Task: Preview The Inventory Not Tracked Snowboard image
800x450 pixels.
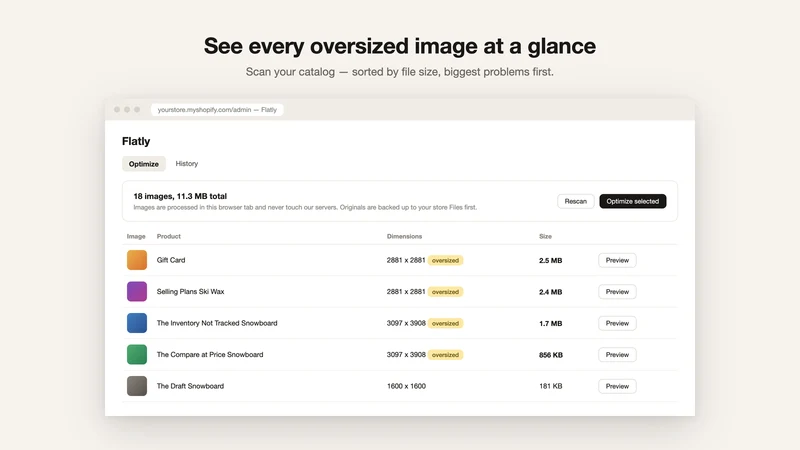Action: coord(617,323)
